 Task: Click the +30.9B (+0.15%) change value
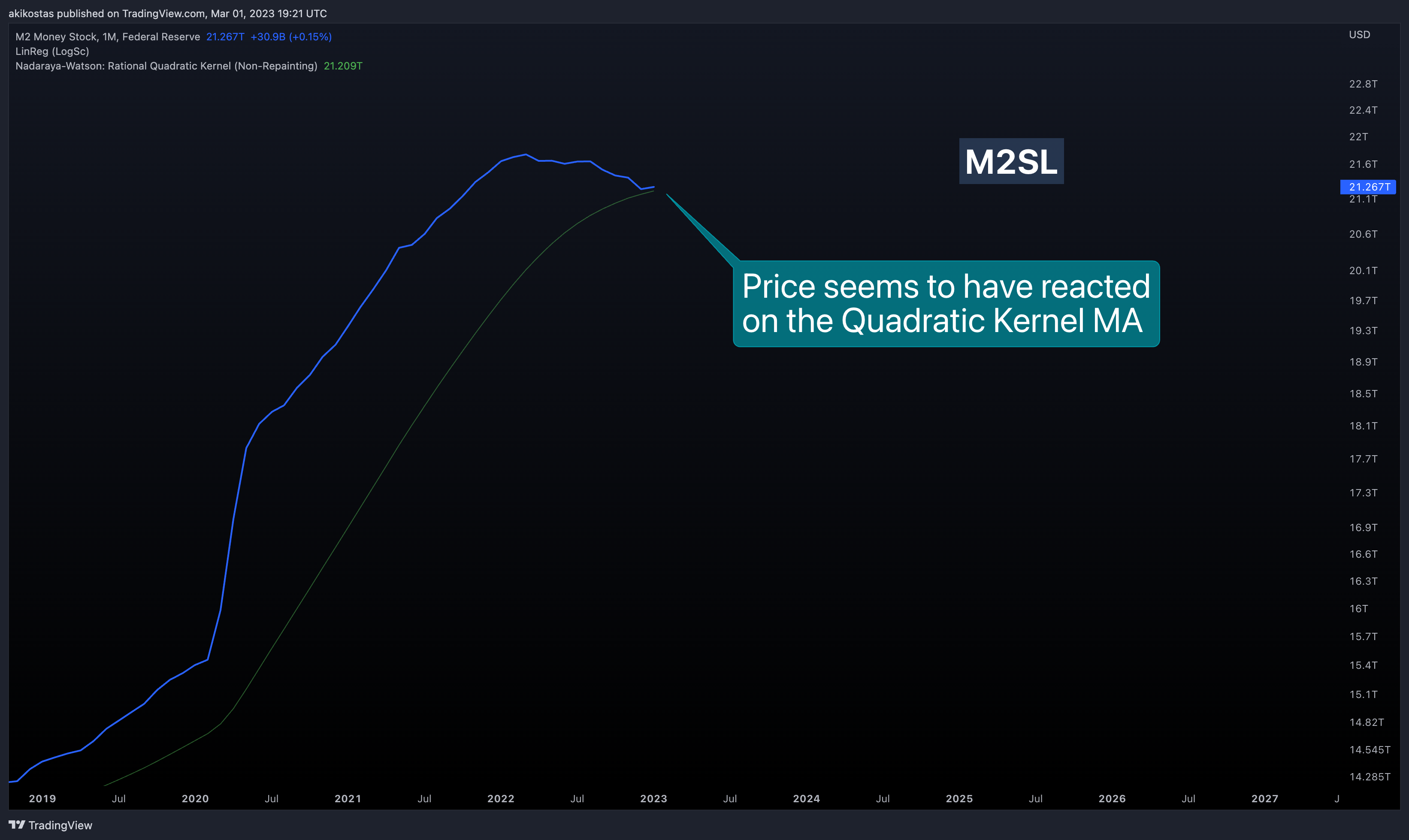tap(291, 37)
